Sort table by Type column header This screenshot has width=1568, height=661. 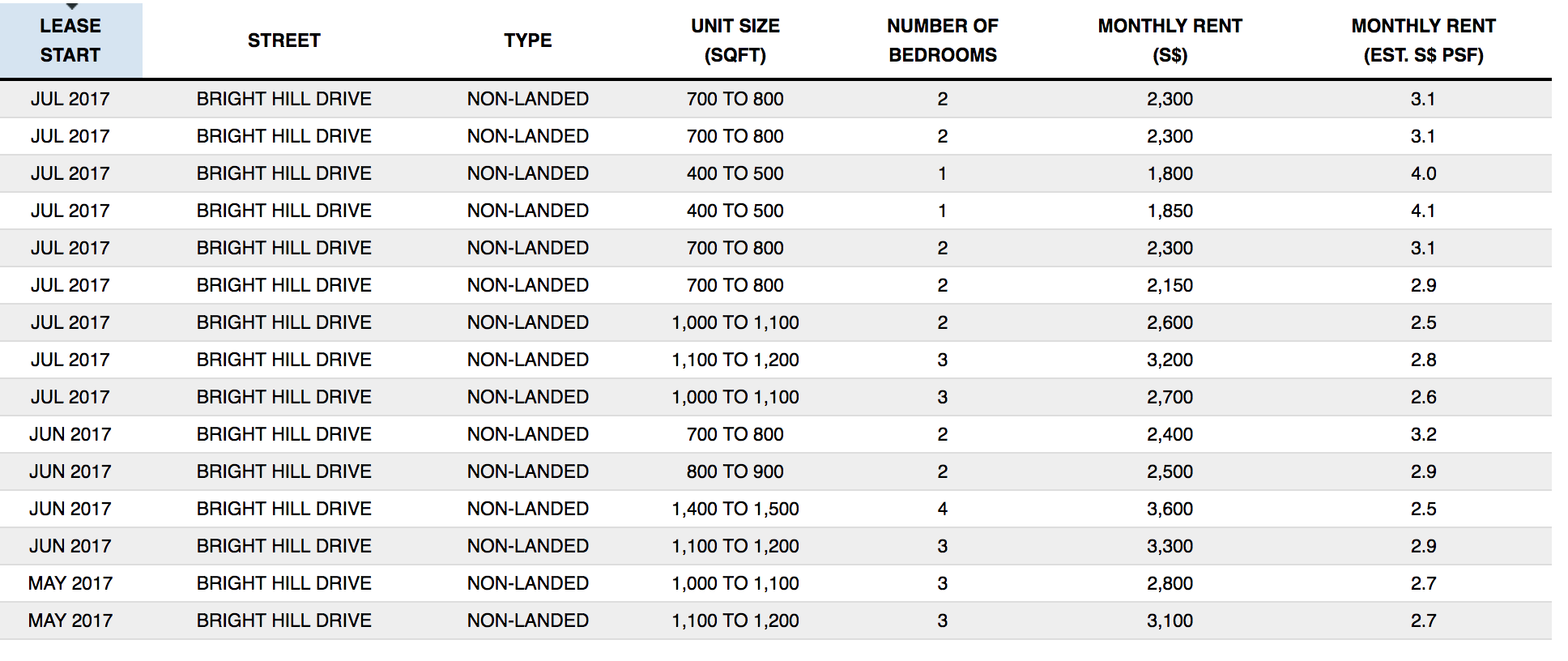pos(527,41)
